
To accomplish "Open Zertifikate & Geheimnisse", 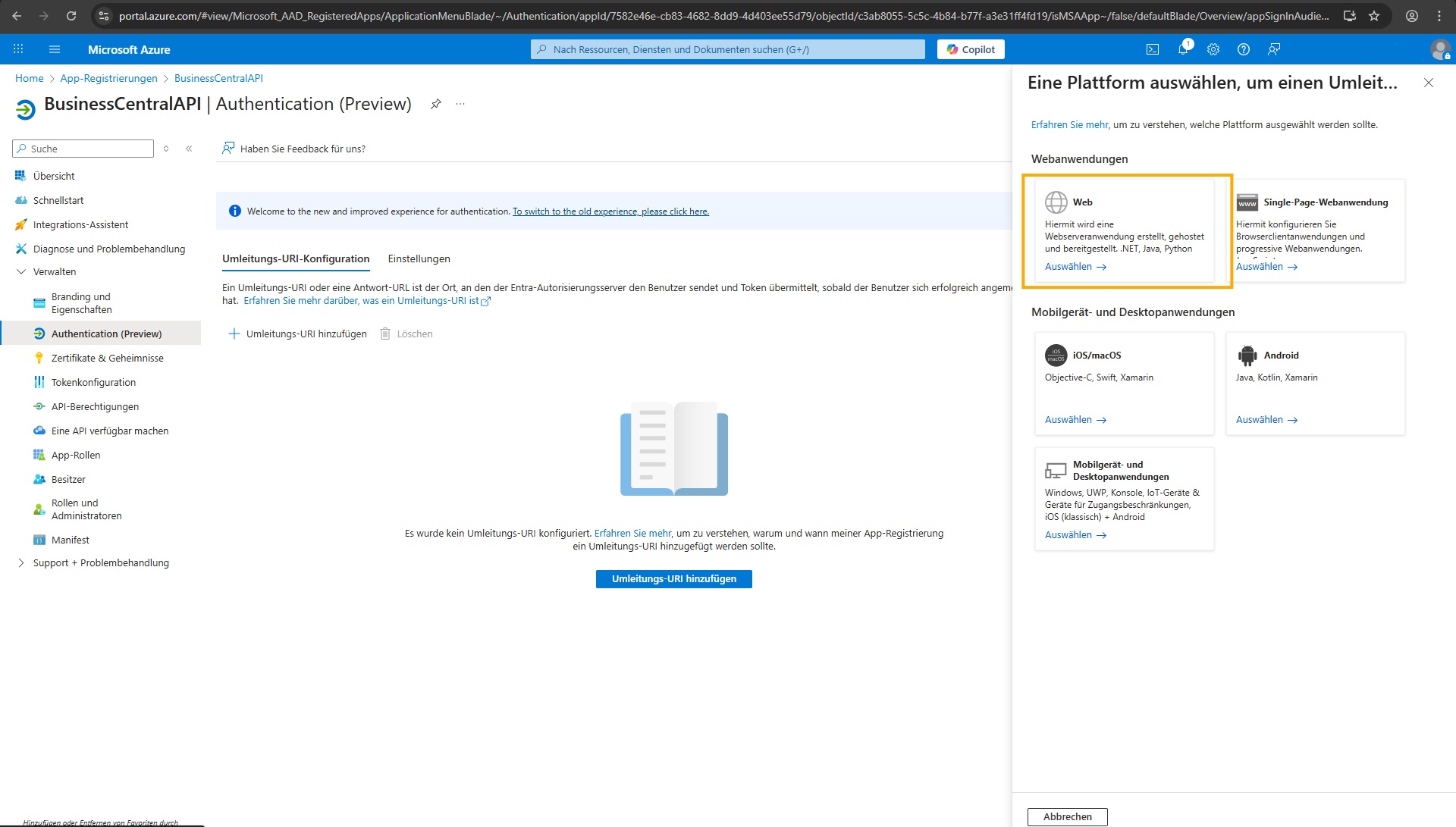I will point(107,358).
